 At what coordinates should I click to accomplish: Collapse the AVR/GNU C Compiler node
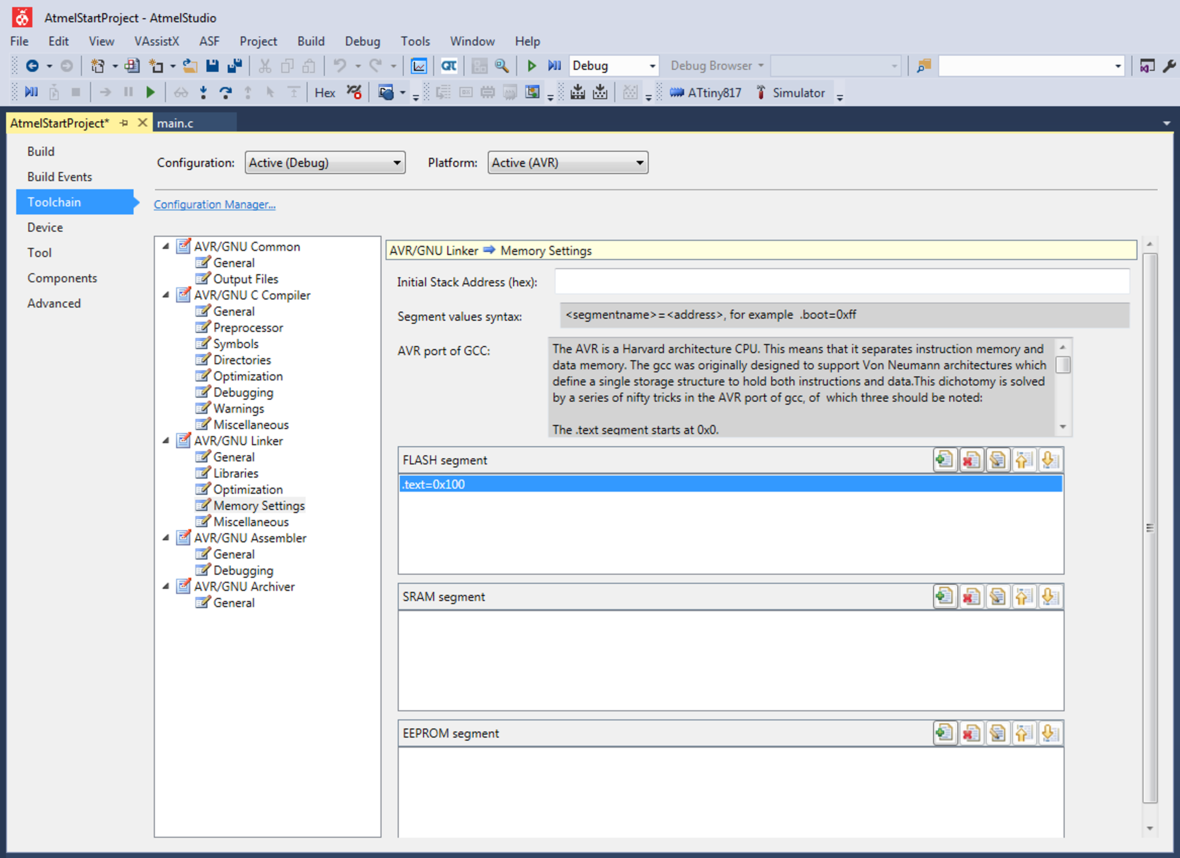(x=166, y=295)
